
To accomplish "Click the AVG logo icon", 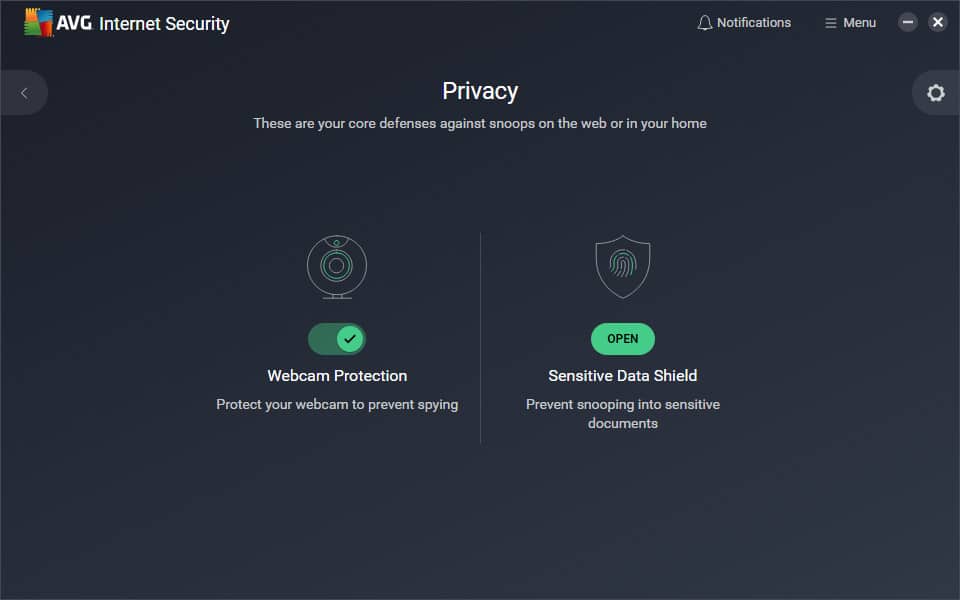I will (x=38, y=23).
